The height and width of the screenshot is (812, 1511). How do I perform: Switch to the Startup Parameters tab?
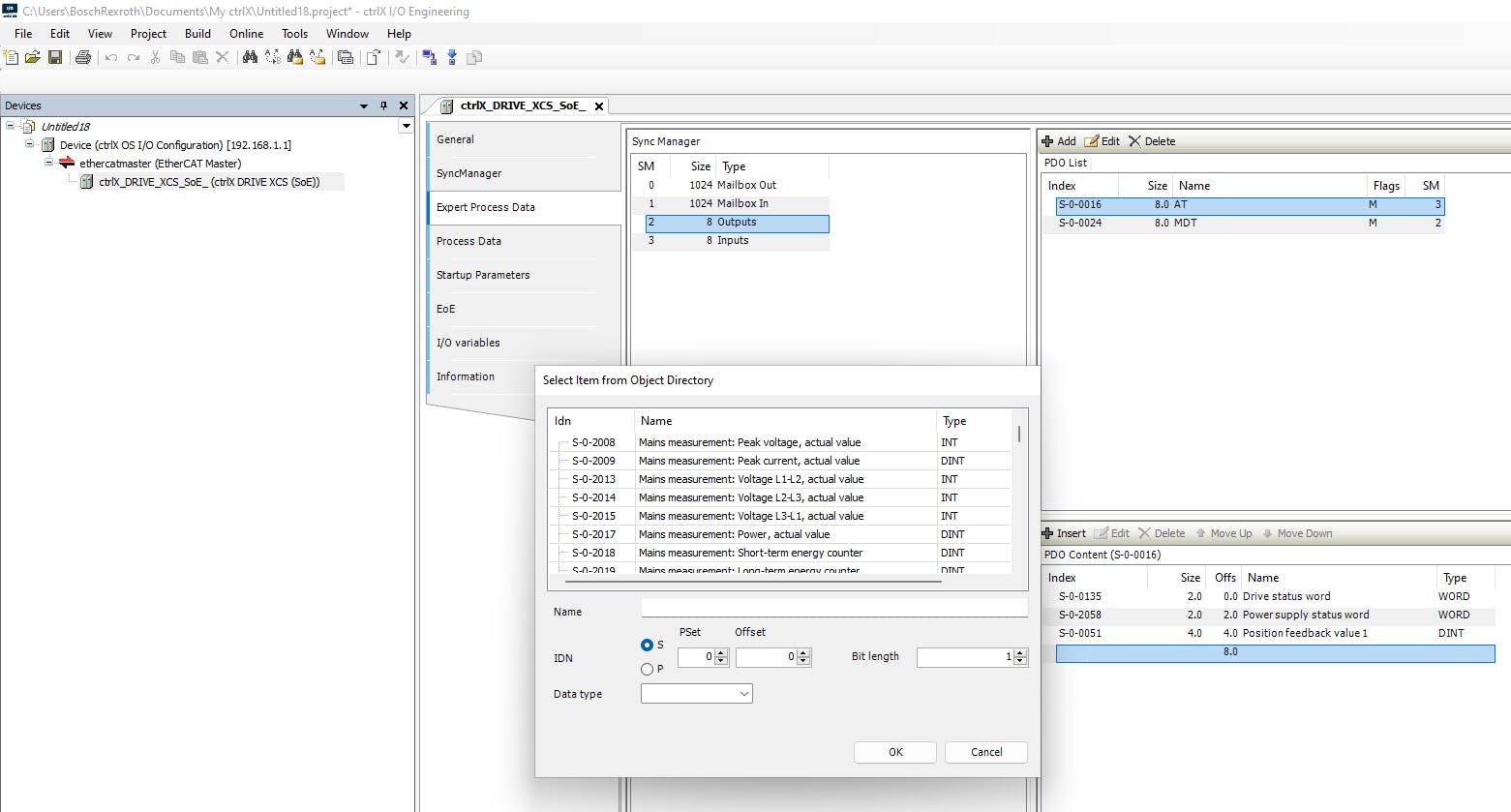click(x=483, y=275)
